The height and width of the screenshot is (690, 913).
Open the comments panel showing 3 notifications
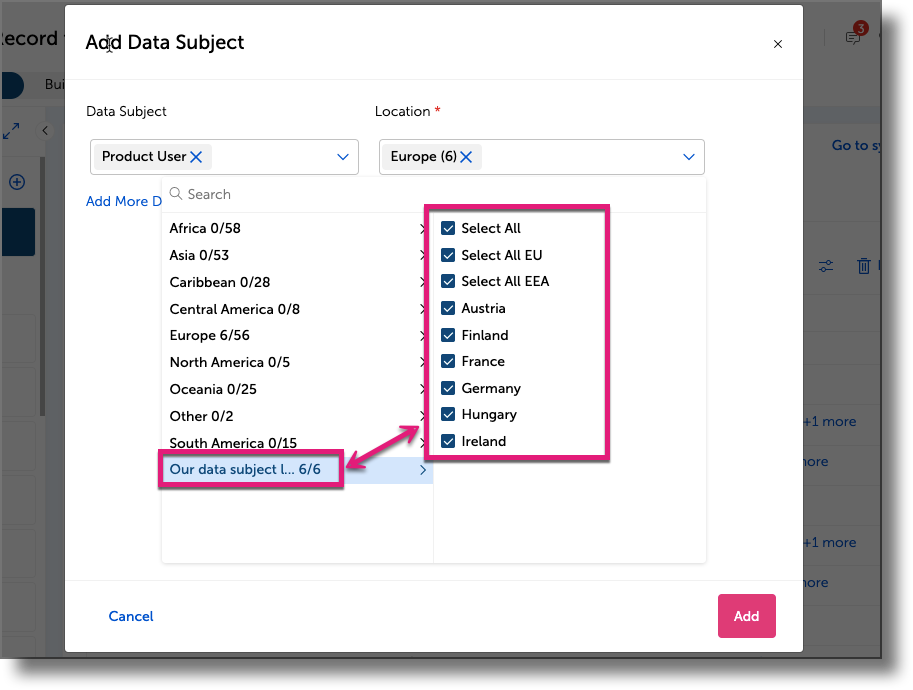852,36
